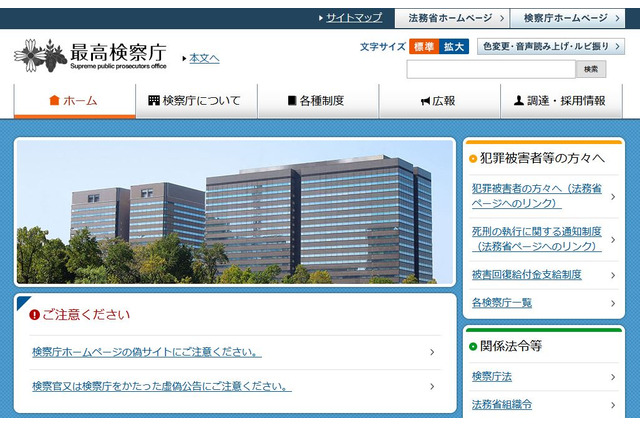Go to 検察庁ホームページ
The height and width of the screenshot is (426, 640).
point(567,18)
